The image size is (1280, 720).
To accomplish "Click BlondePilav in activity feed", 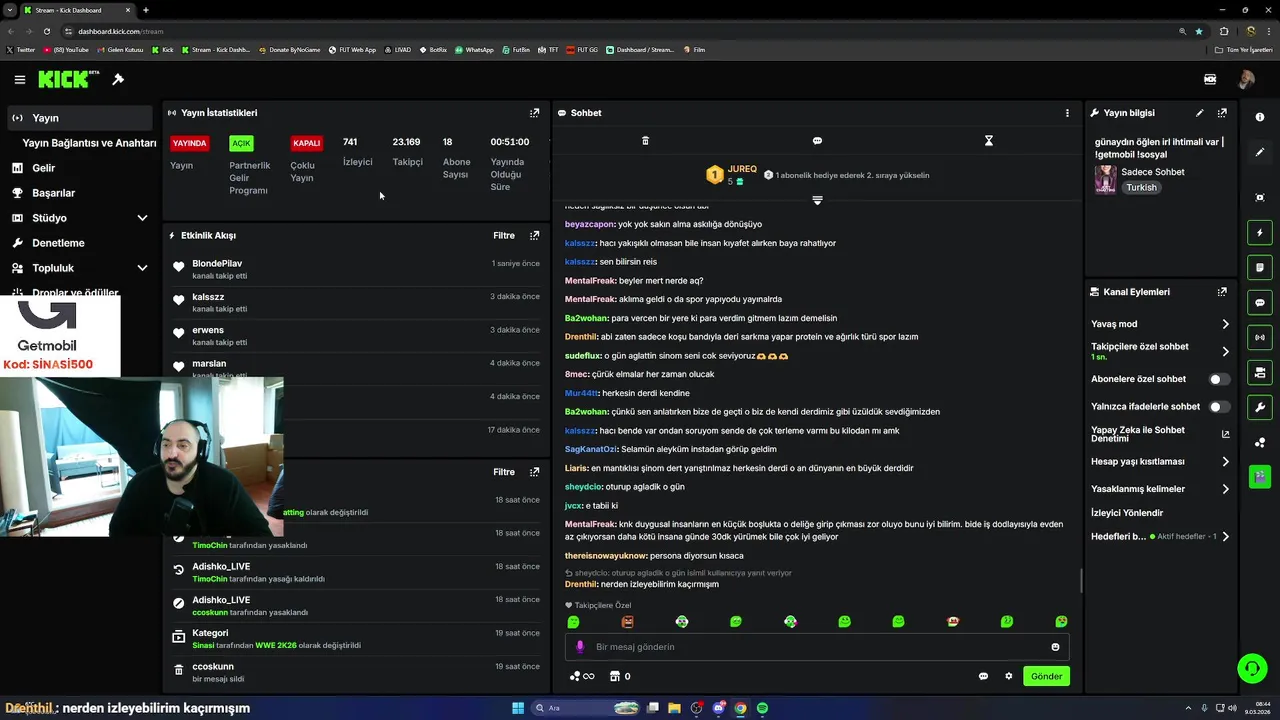I will click(x=217, y=264).
